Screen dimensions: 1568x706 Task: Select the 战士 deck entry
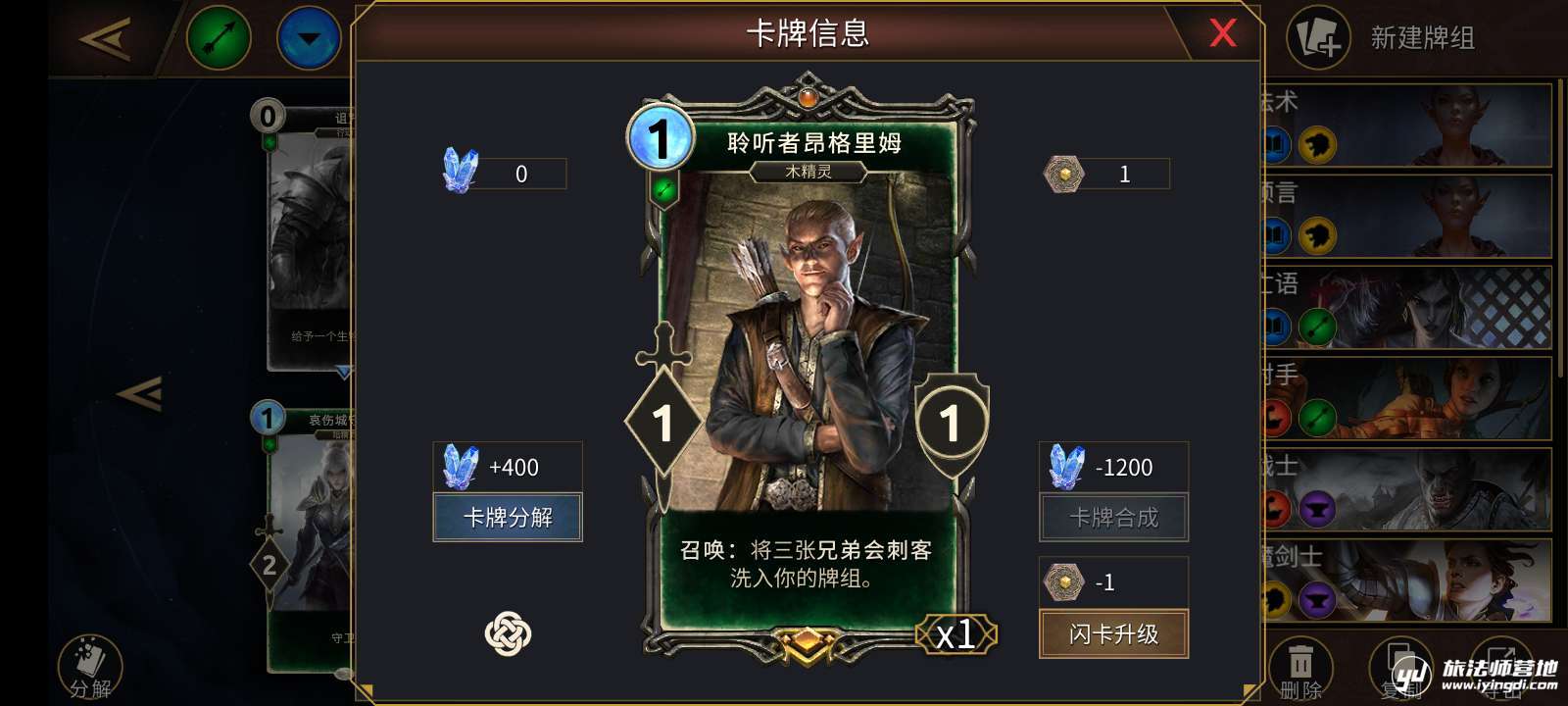pos(1407,489)
